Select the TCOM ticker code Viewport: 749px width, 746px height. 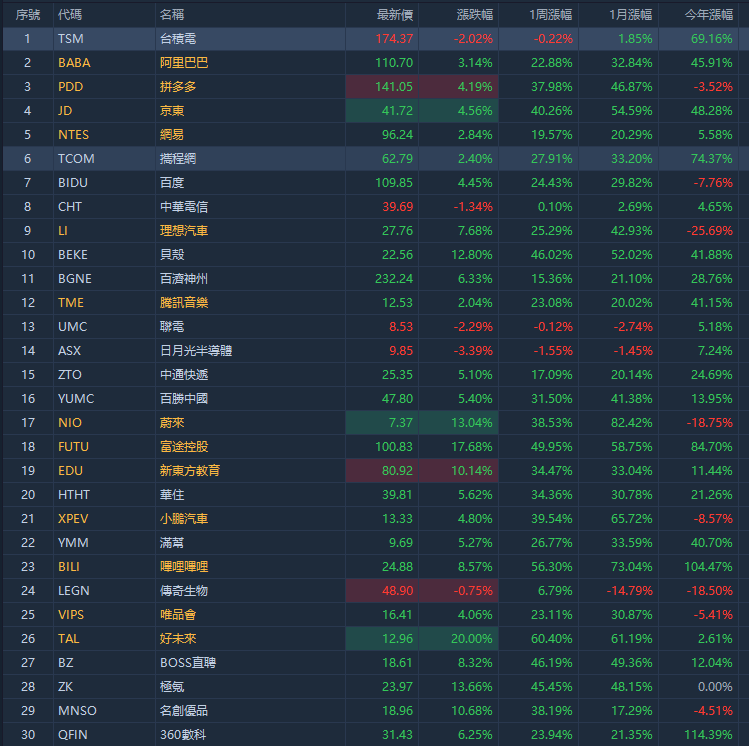(x=76, y=159)
